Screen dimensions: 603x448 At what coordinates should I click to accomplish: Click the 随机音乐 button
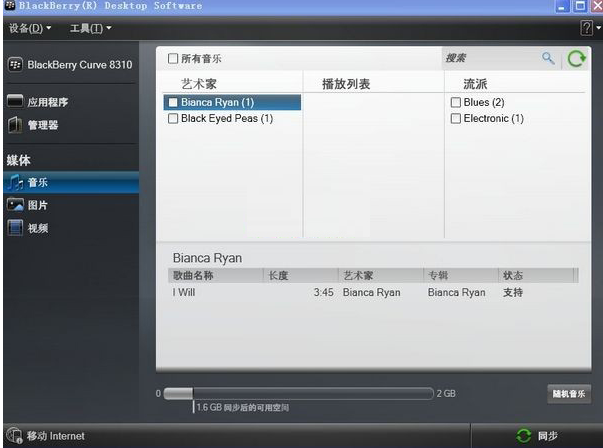[x=569, y=394]
